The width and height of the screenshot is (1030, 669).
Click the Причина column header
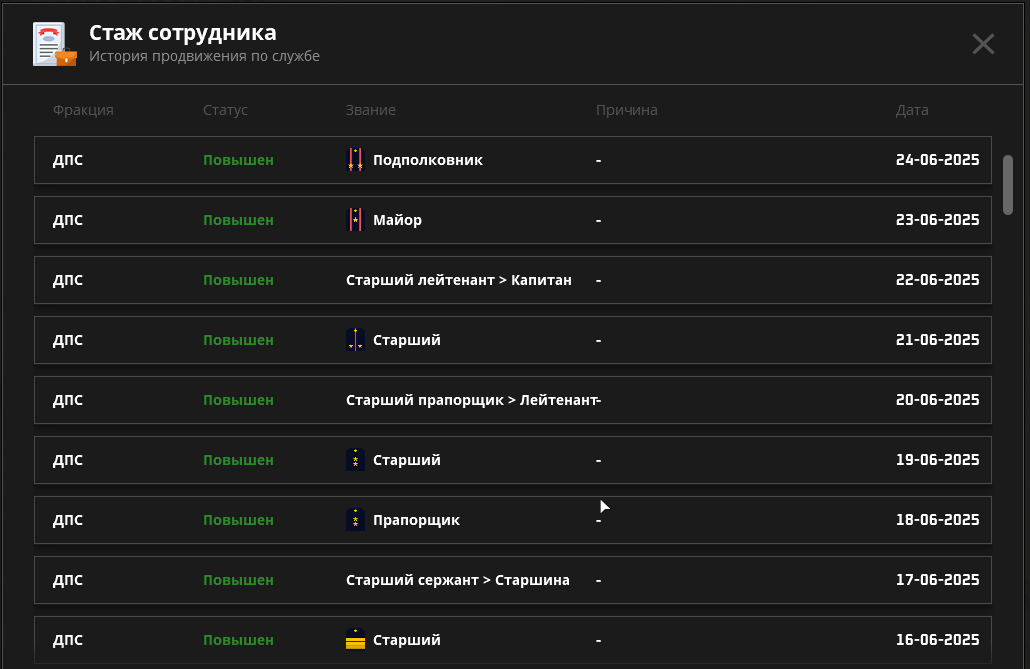tap(626, 110)
